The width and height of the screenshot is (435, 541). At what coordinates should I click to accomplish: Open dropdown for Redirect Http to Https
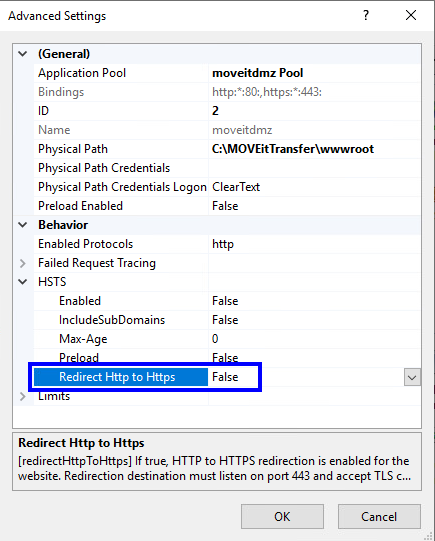[x=412, y=377]
